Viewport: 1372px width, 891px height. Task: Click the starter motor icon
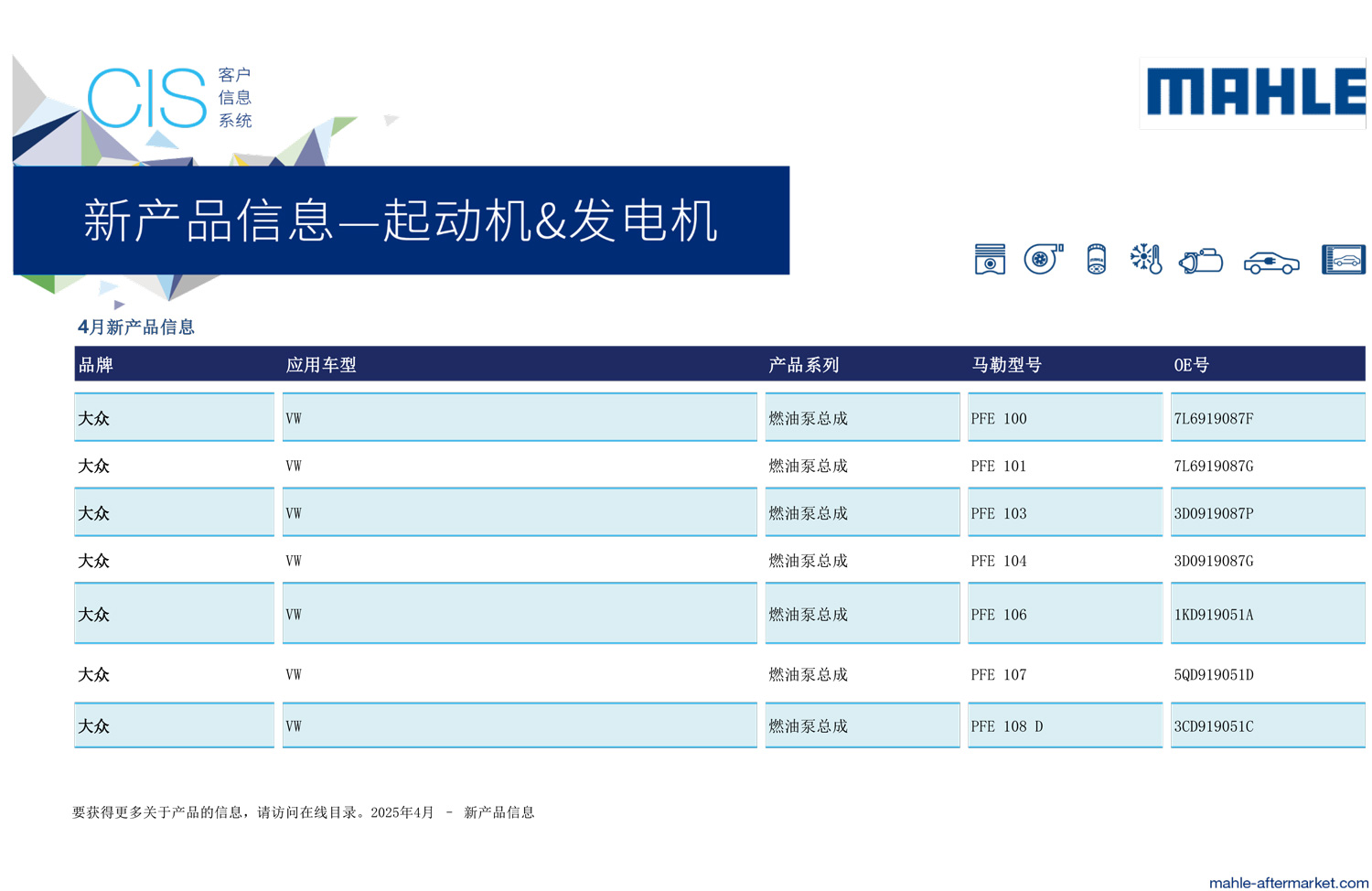pyautogui.click(x=1201, y=261)
